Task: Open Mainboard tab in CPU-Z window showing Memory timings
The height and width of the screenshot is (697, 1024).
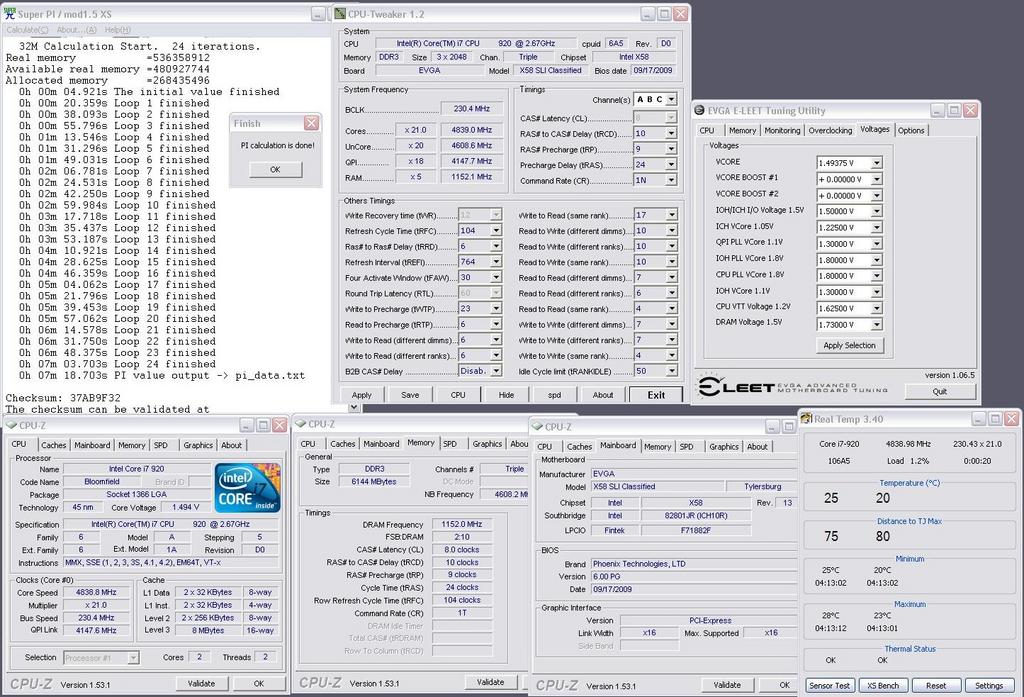Action: point(381,444)
